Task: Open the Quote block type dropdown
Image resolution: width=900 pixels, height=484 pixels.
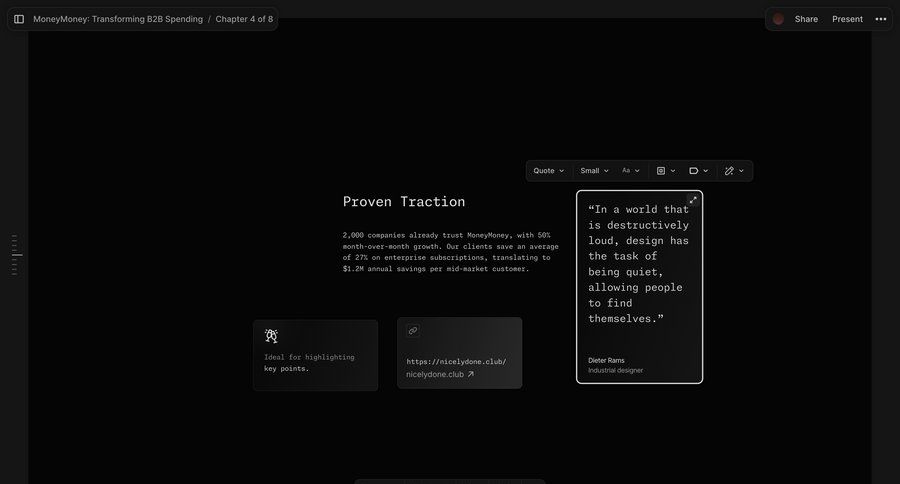Action: tap(549, 171)
